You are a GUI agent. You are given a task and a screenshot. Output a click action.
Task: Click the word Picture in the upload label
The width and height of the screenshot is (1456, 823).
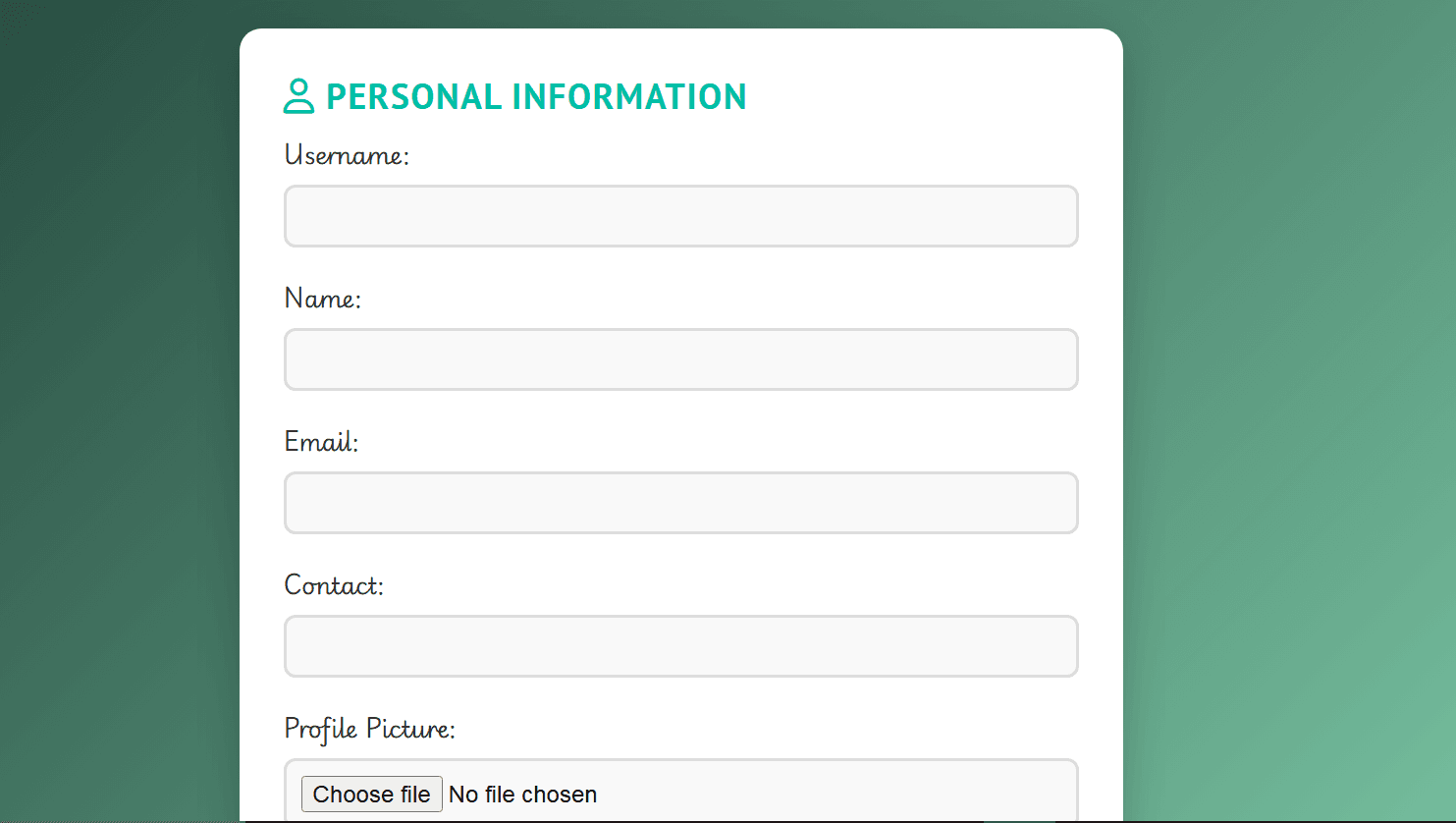(410, 729)
